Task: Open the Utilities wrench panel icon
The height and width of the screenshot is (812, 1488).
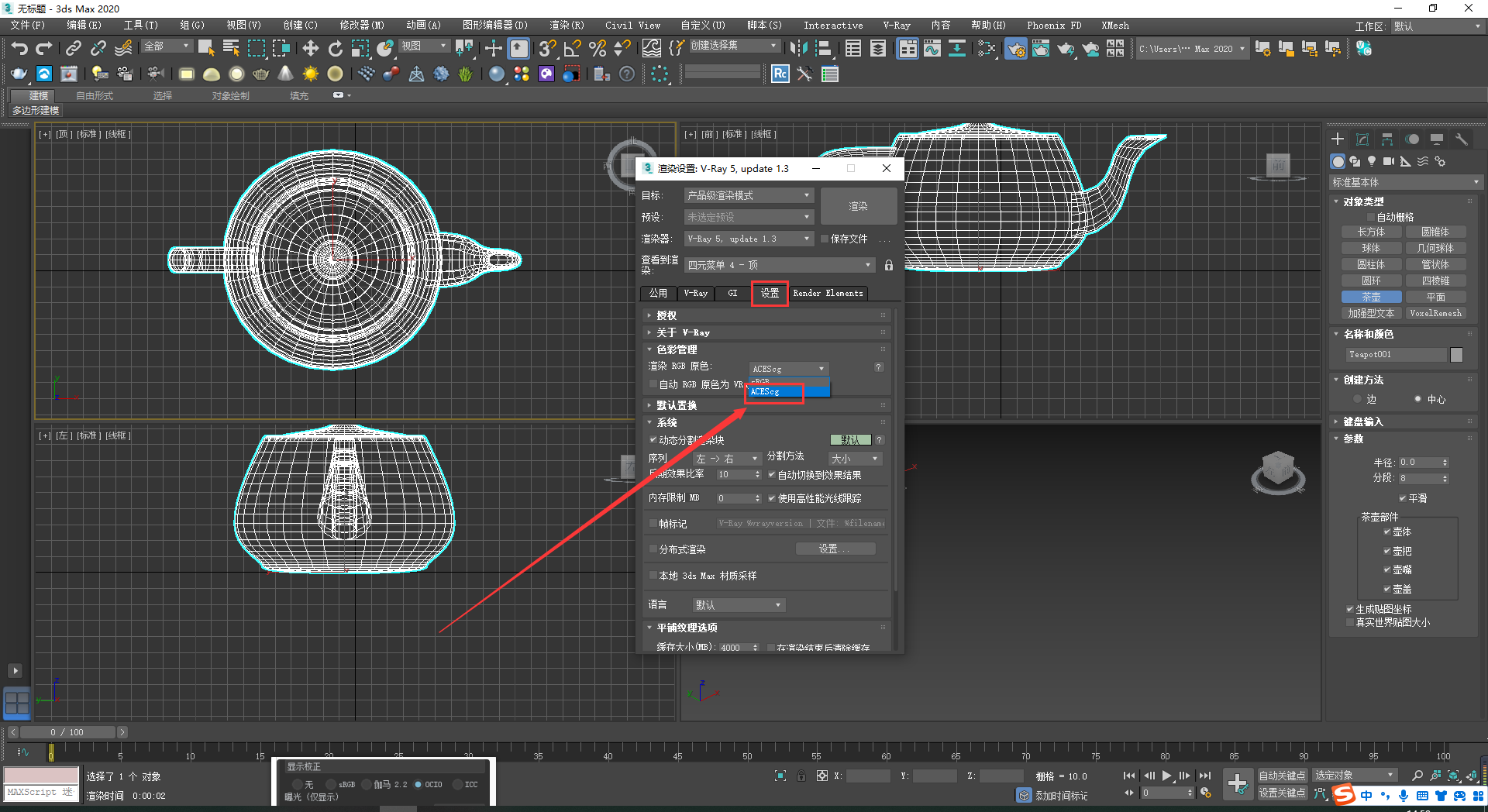Action: (x=1462, y=139)
